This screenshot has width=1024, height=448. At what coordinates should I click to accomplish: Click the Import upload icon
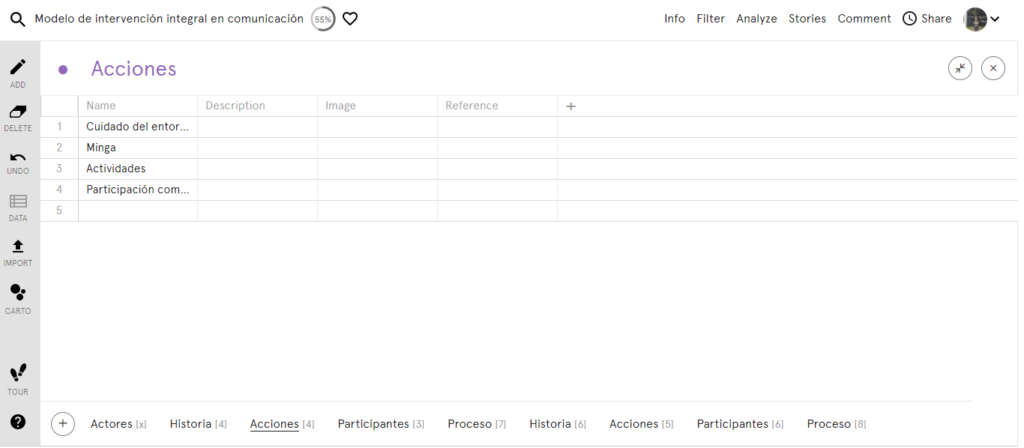[18, 246]
